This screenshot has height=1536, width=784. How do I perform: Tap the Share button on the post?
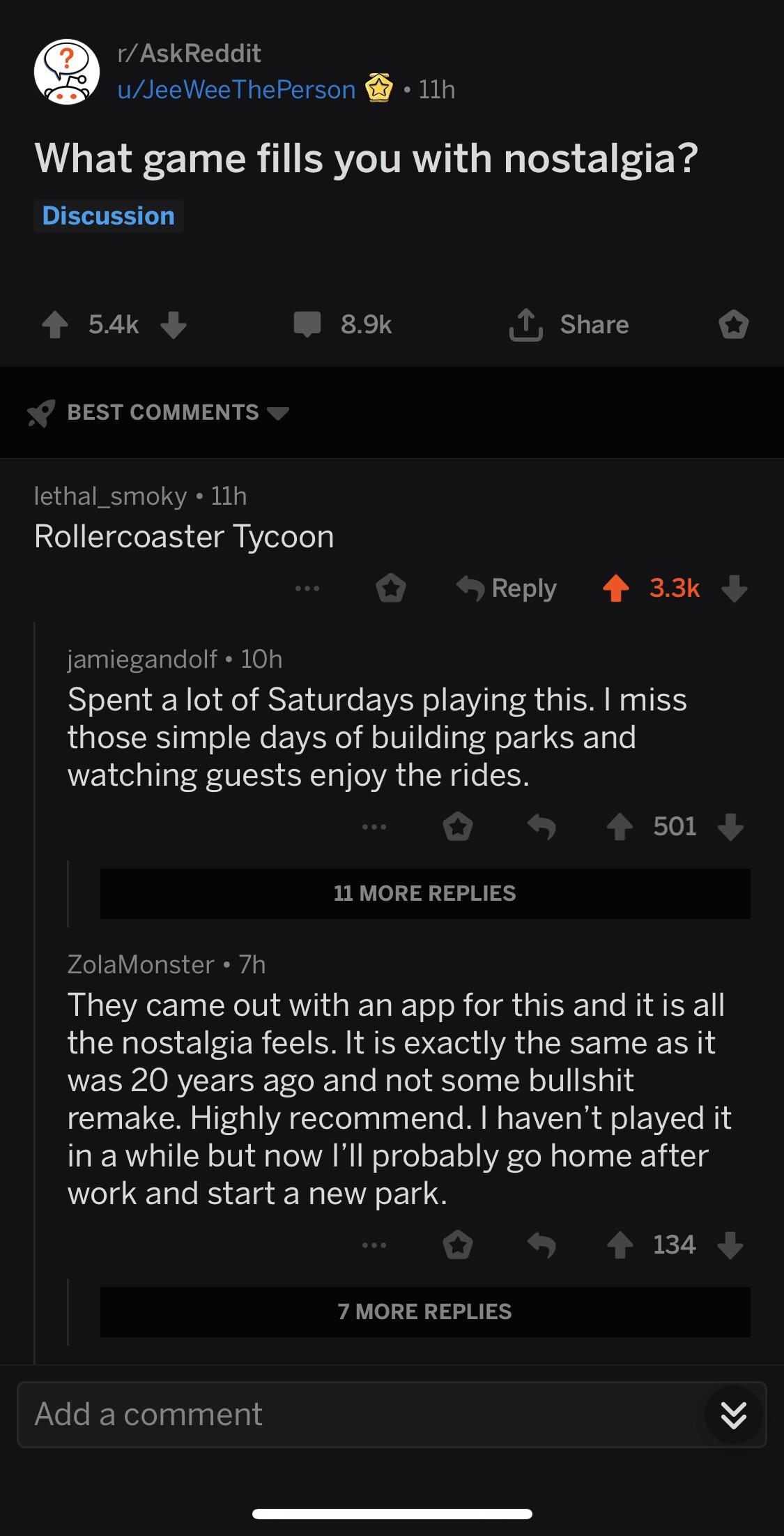tap(569, 324)
